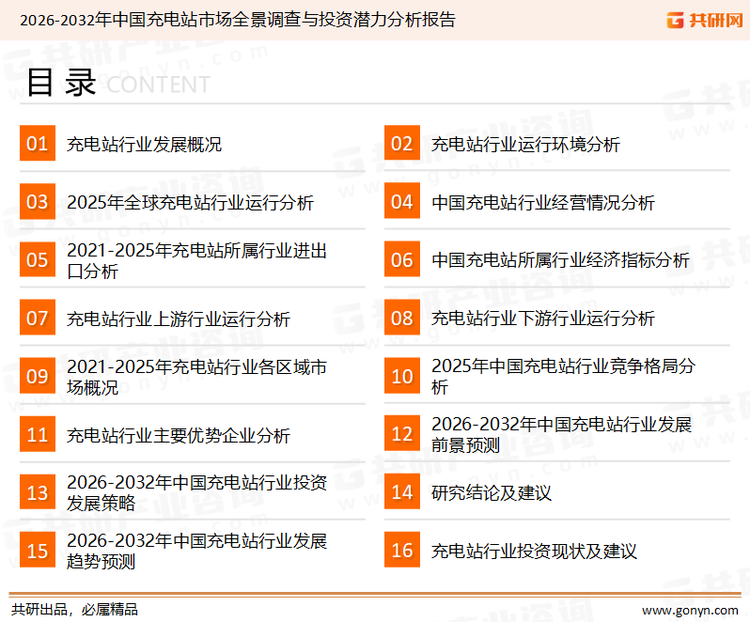This screenshot has width=750, height=622.
Task: Select chapter 中国充电站所属行业经济指标分析
Action: click(560, 260)
